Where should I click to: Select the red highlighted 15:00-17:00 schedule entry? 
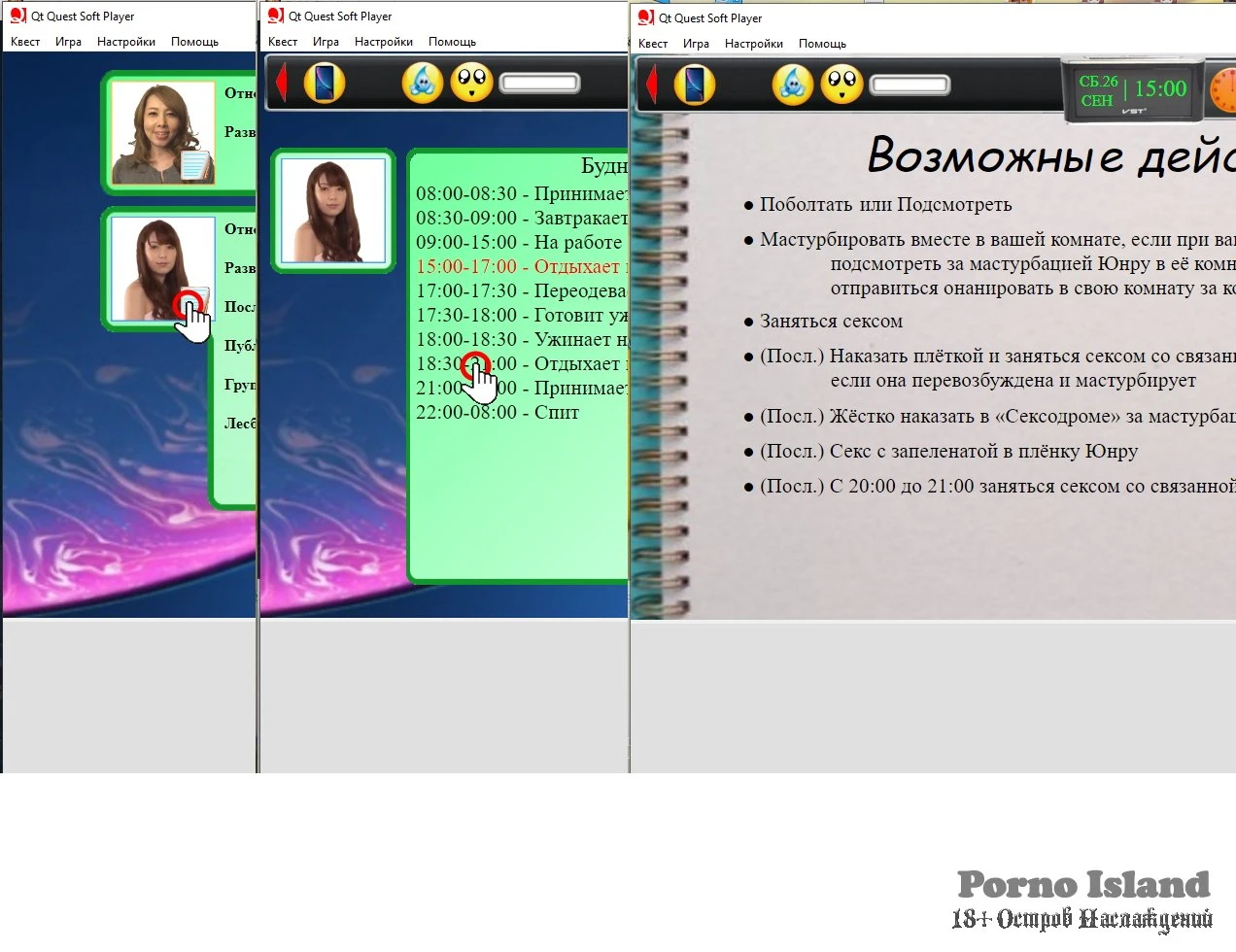click(518, 266)
